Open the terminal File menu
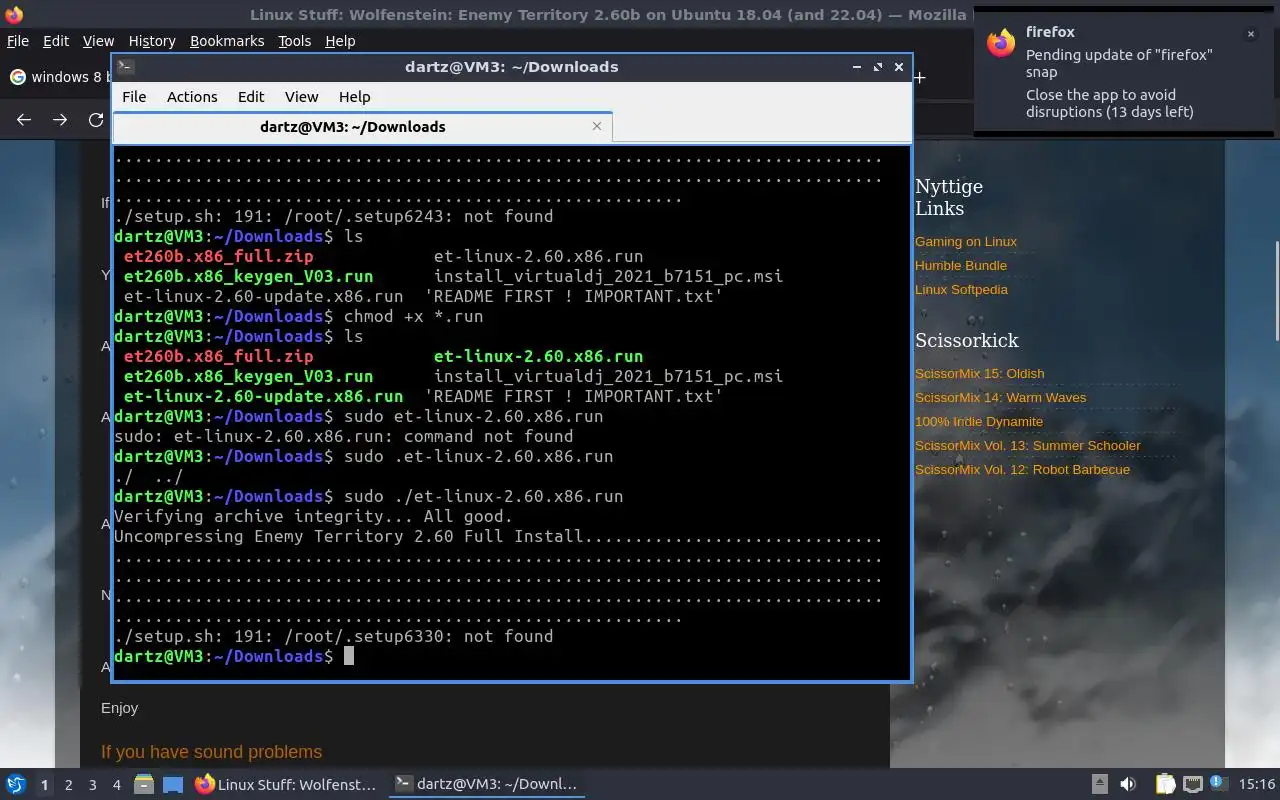Screen dimensions: 1280x800 click(134, 97)
